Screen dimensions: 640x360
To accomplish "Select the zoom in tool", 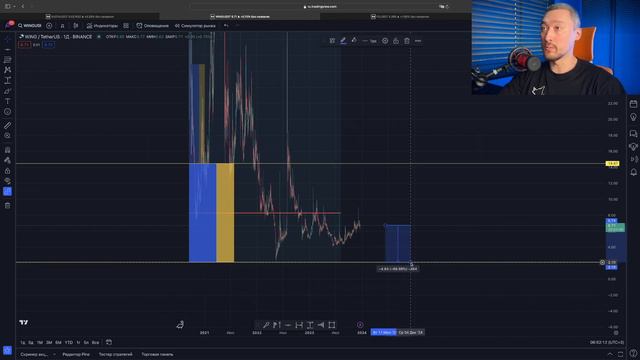I will tap(7, 136).
